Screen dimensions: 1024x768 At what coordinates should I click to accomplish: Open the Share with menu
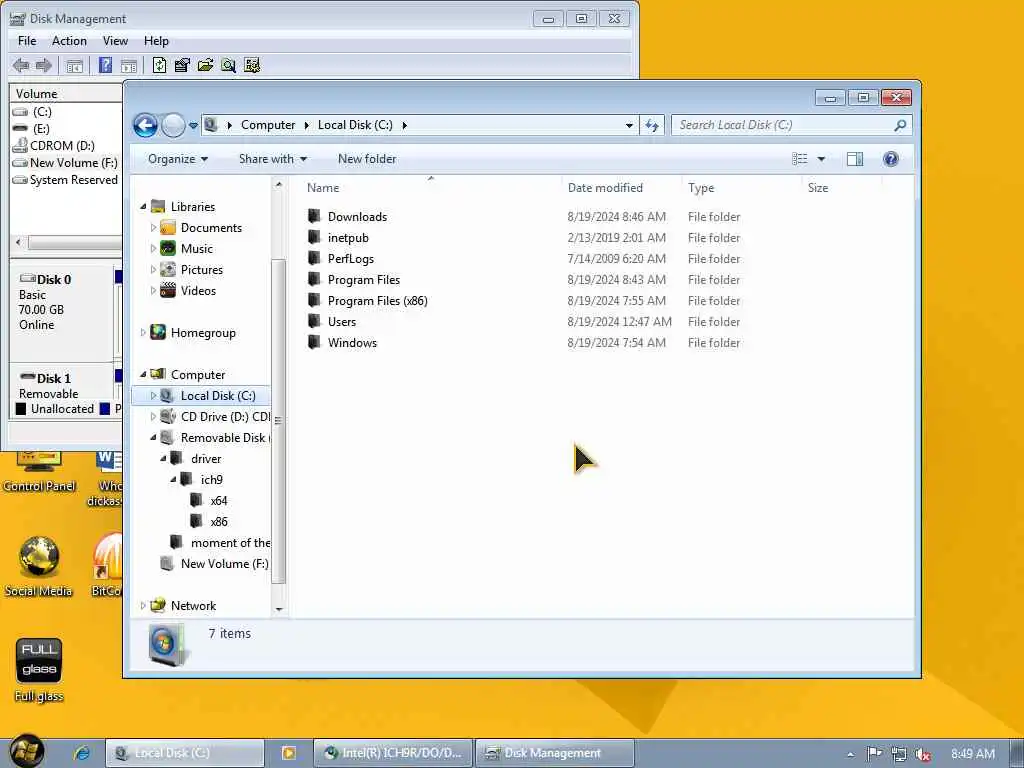272,159
